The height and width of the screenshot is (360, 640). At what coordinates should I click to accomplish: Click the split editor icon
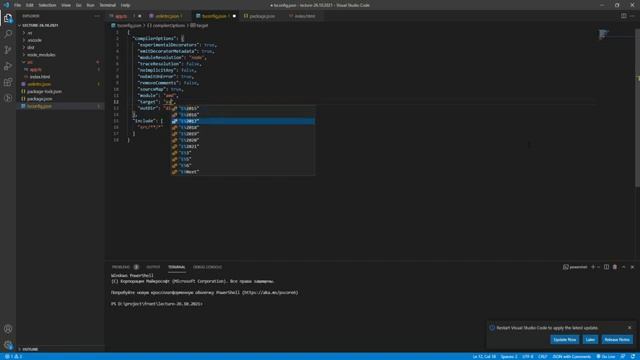pos(624,16)
